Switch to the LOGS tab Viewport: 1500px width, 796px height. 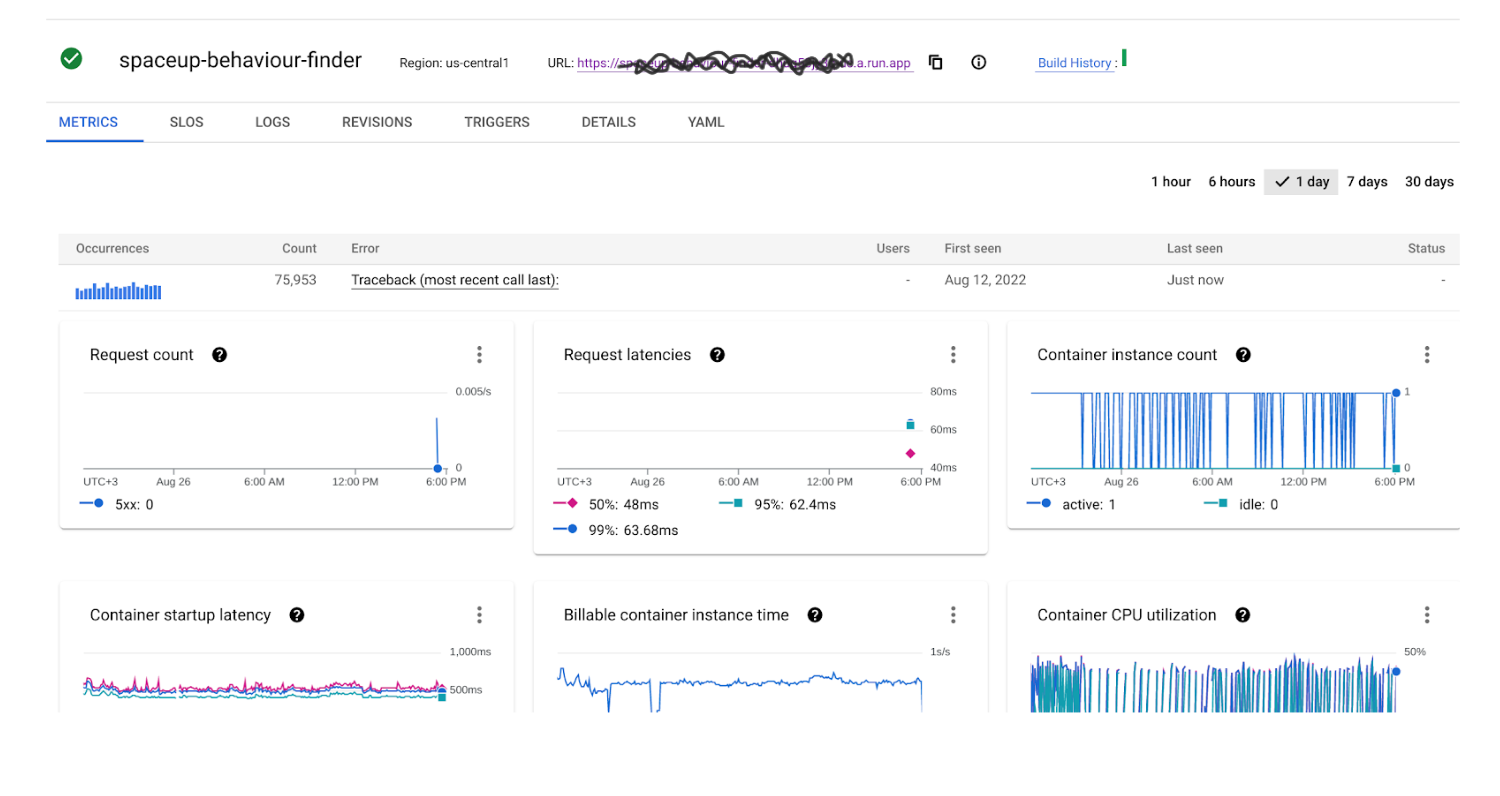click(272, 122)
